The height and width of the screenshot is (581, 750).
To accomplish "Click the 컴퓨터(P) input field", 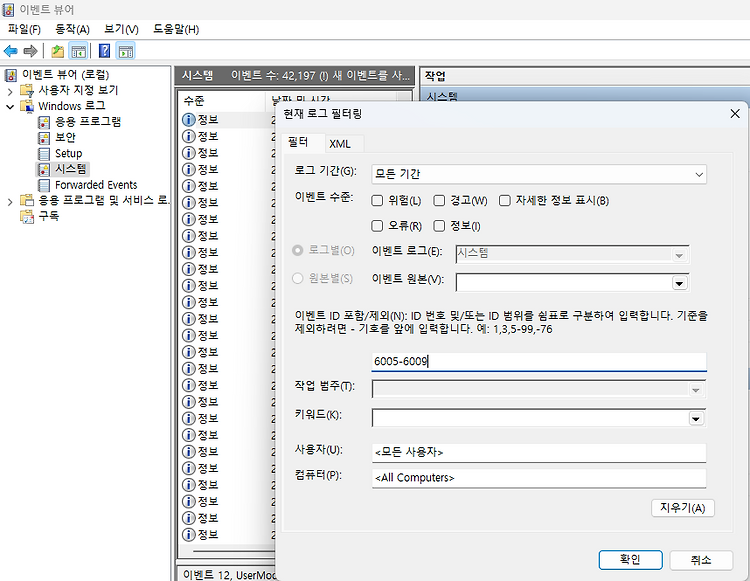I will point(539,478).
